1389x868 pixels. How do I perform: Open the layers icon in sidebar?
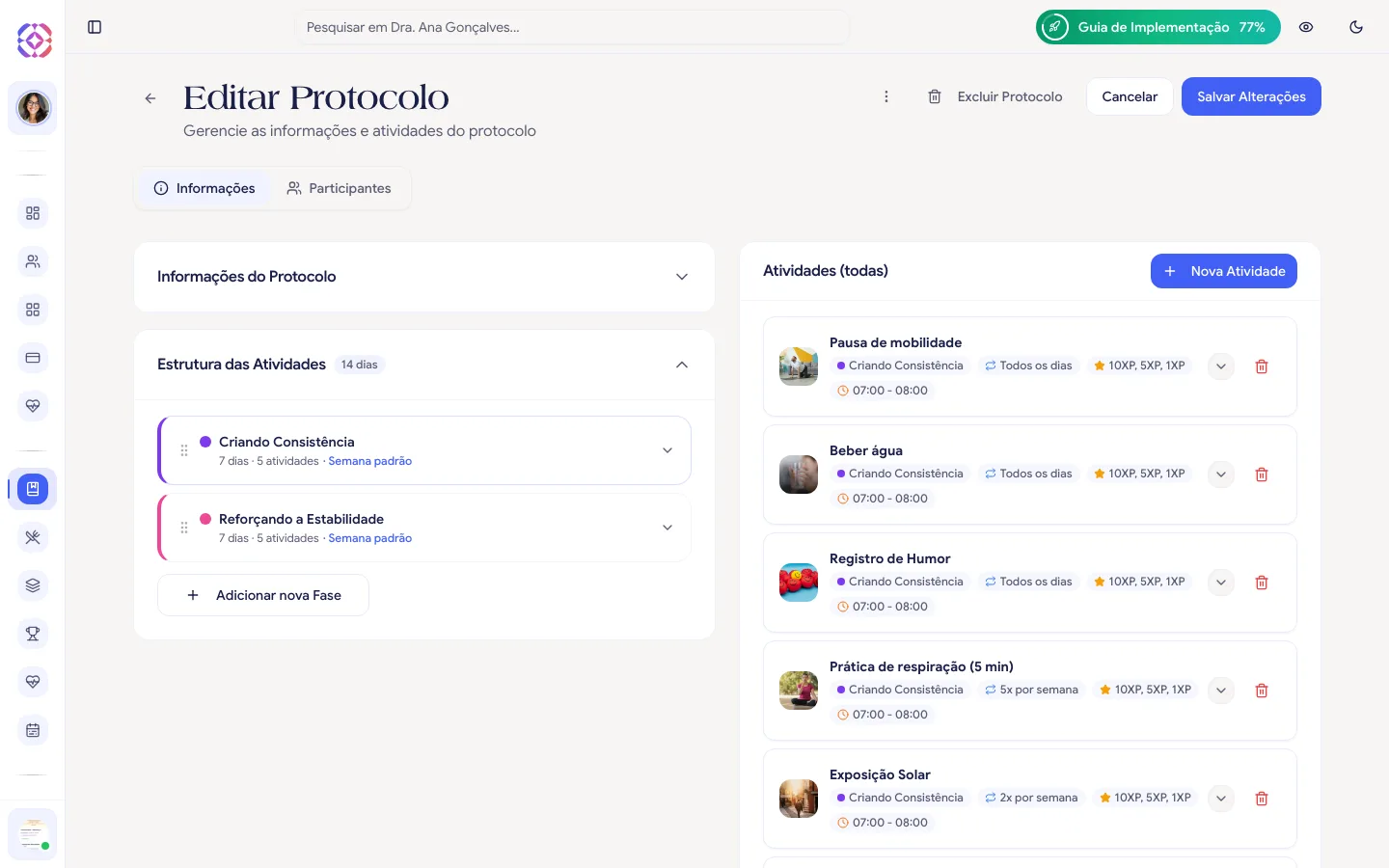tap(33, 585)
